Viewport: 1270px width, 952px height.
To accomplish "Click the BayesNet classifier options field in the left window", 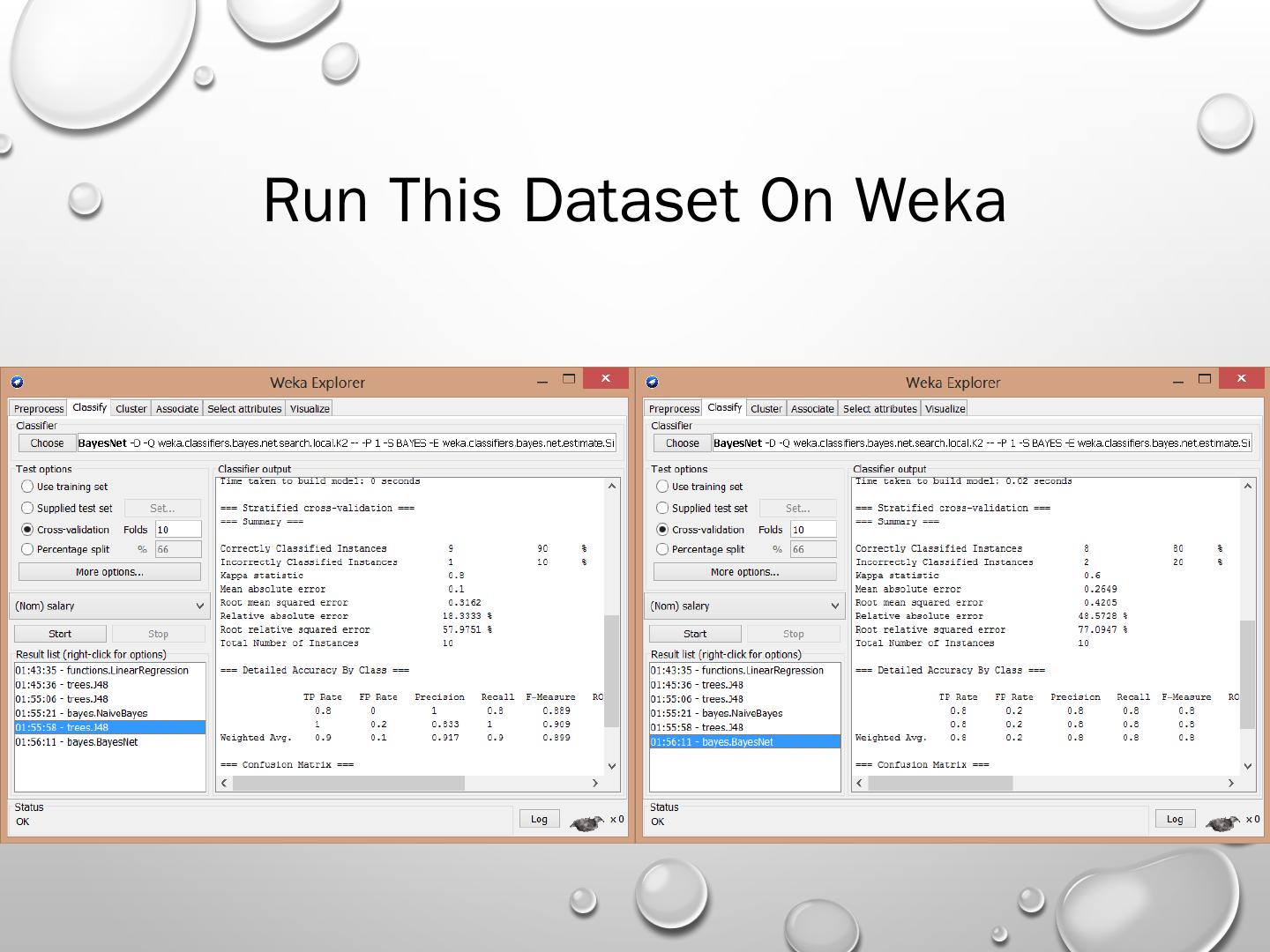I will click(x=347, y=443).
